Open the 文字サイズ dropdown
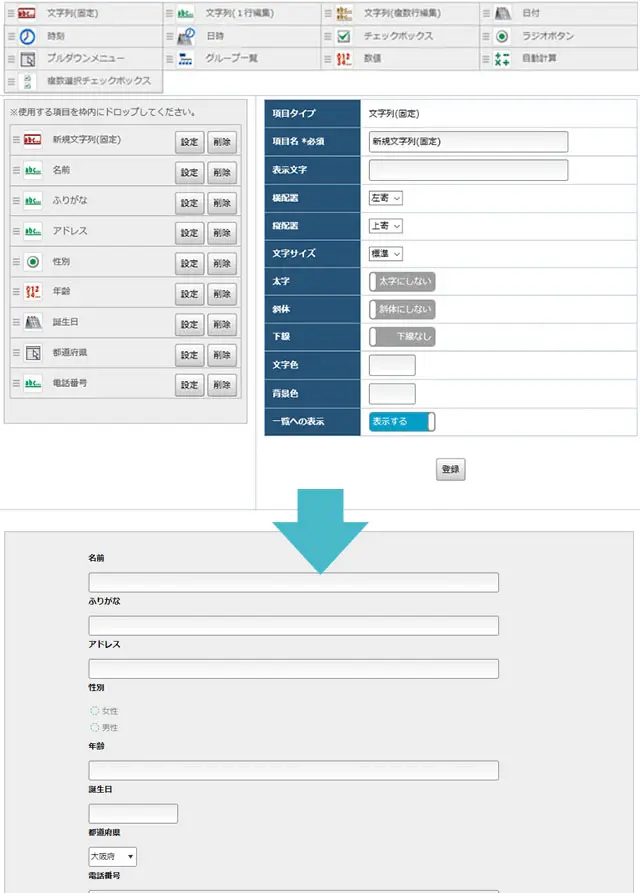 click(x=386, y=254)
